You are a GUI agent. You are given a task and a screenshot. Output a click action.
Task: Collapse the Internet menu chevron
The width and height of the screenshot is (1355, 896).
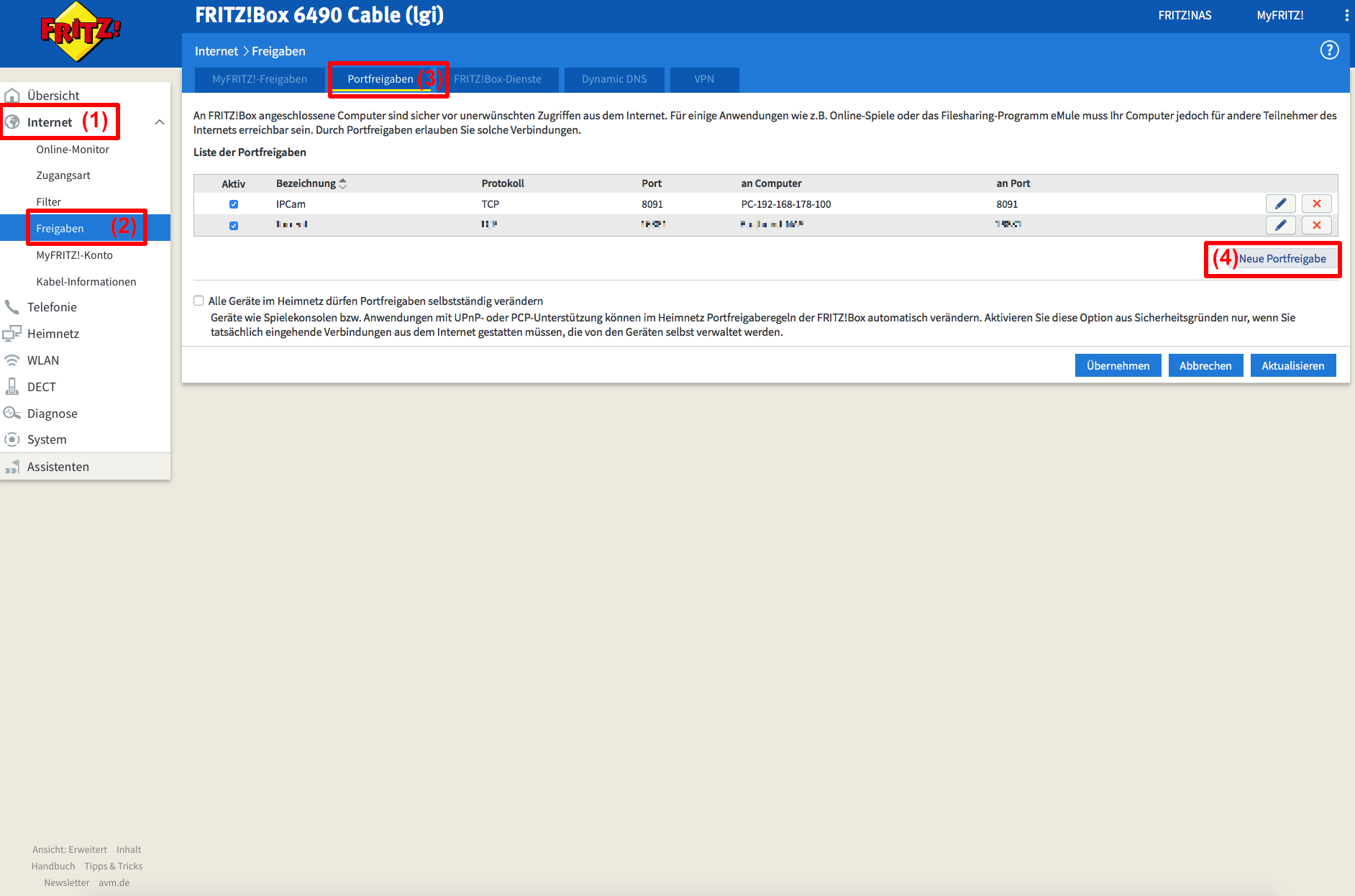tap(160, 122)
